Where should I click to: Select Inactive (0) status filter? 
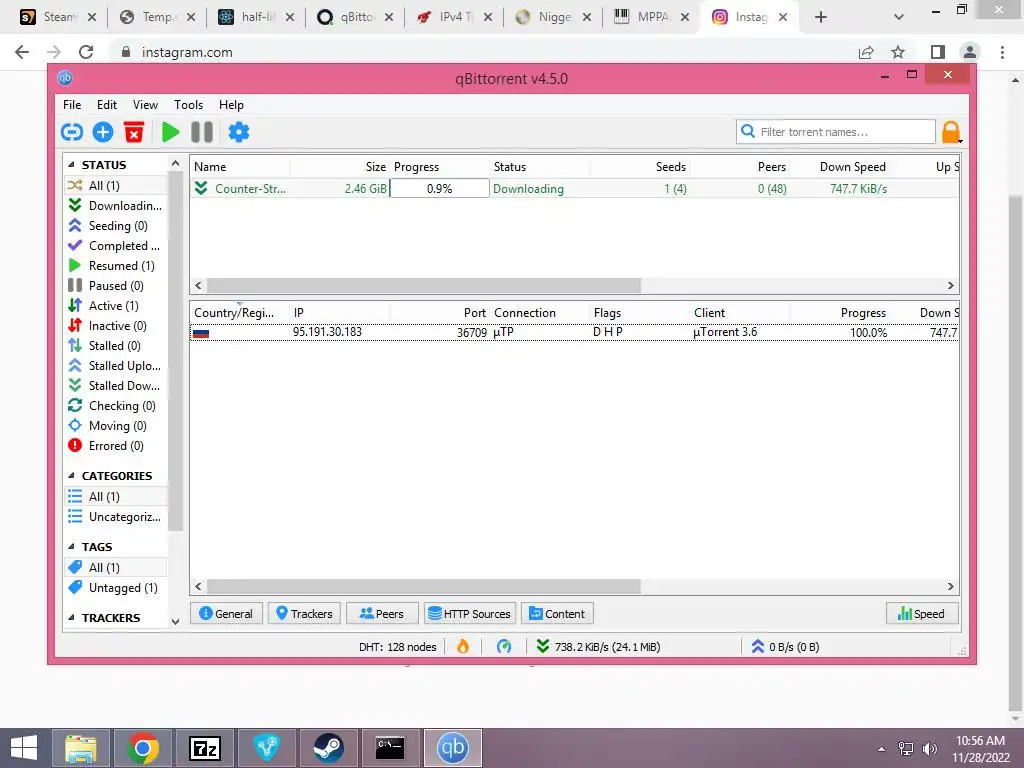click(116, 326)
